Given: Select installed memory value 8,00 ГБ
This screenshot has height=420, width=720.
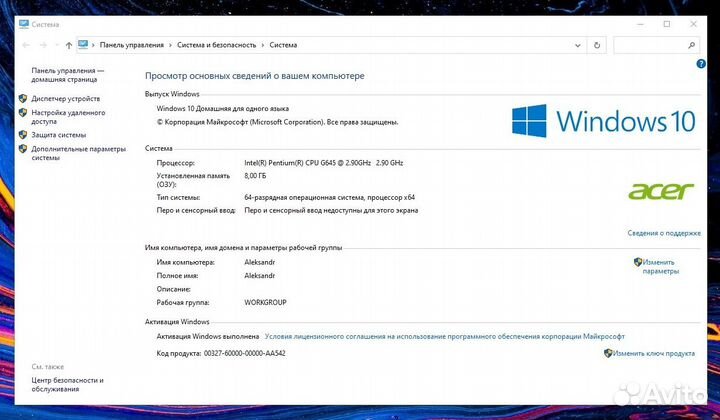Looking at the screenshot, I should click(x=255, y=176).
